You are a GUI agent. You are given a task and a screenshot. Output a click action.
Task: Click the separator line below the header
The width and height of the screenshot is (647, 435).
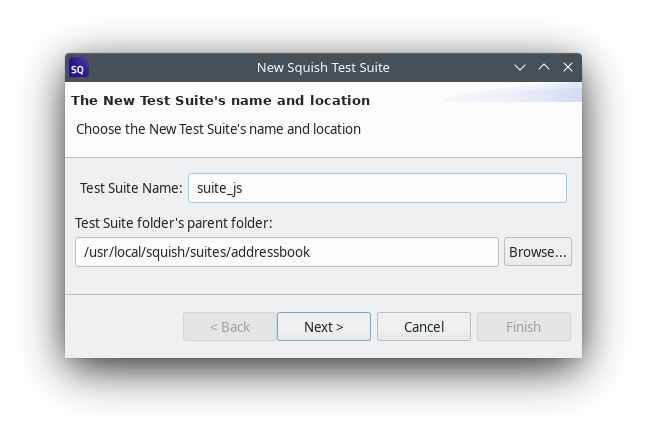tap(323, 157)
